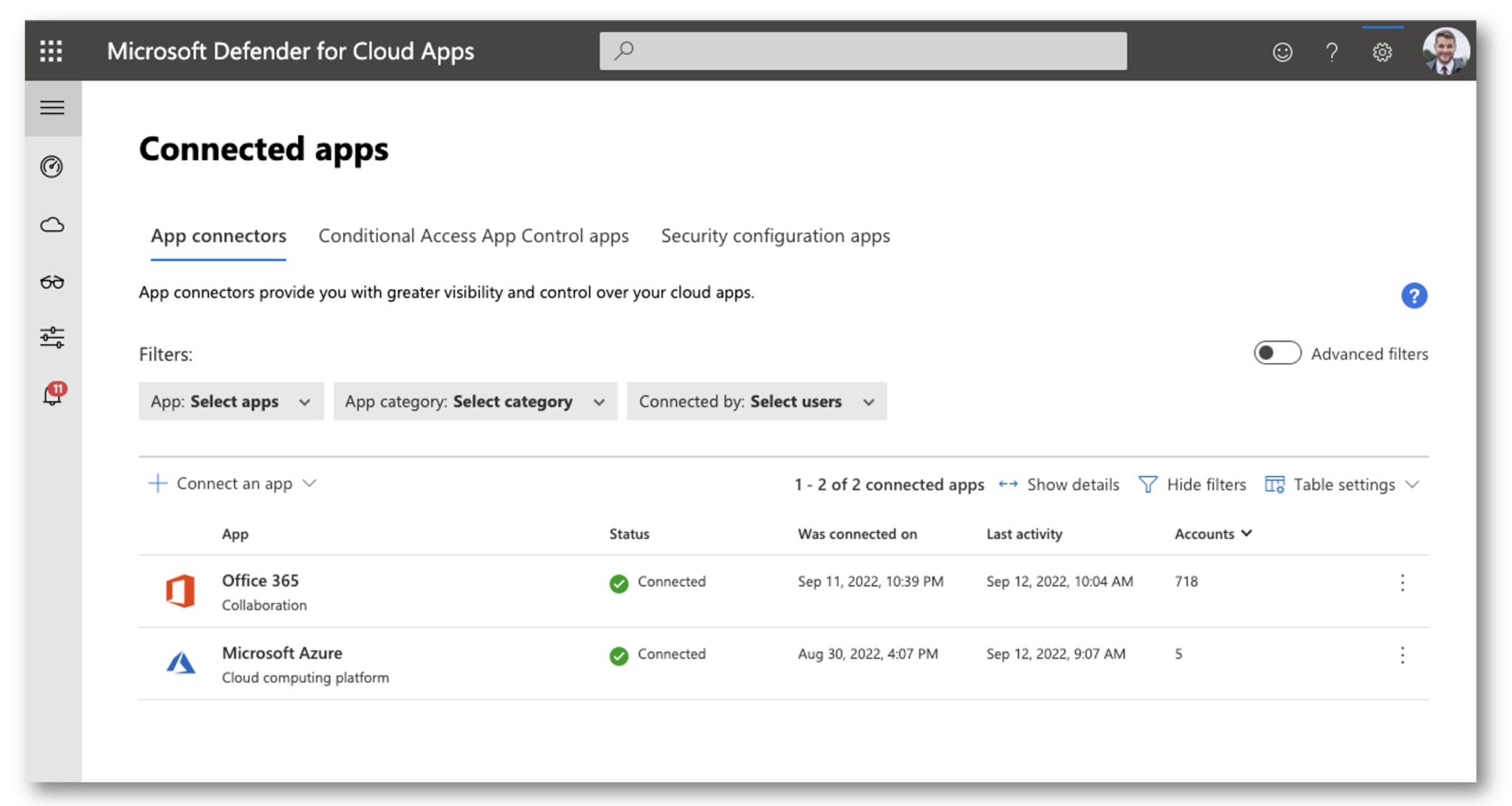Click the Aug 30, 2022, 4:07 PM cell
The height and width of the screenshot is (806, 1512).
(867, 654)
